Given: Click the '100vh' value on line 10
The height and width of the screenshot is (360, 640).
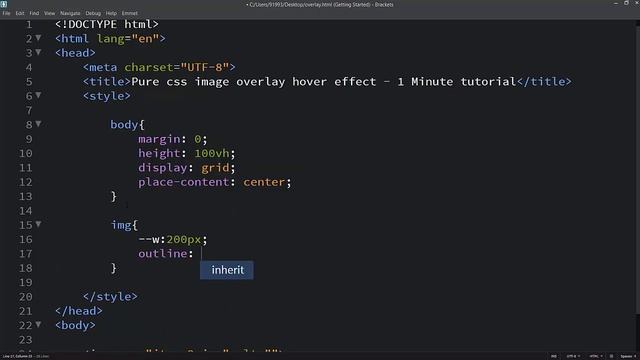Looking at the screenshot, I should (211, 153).
